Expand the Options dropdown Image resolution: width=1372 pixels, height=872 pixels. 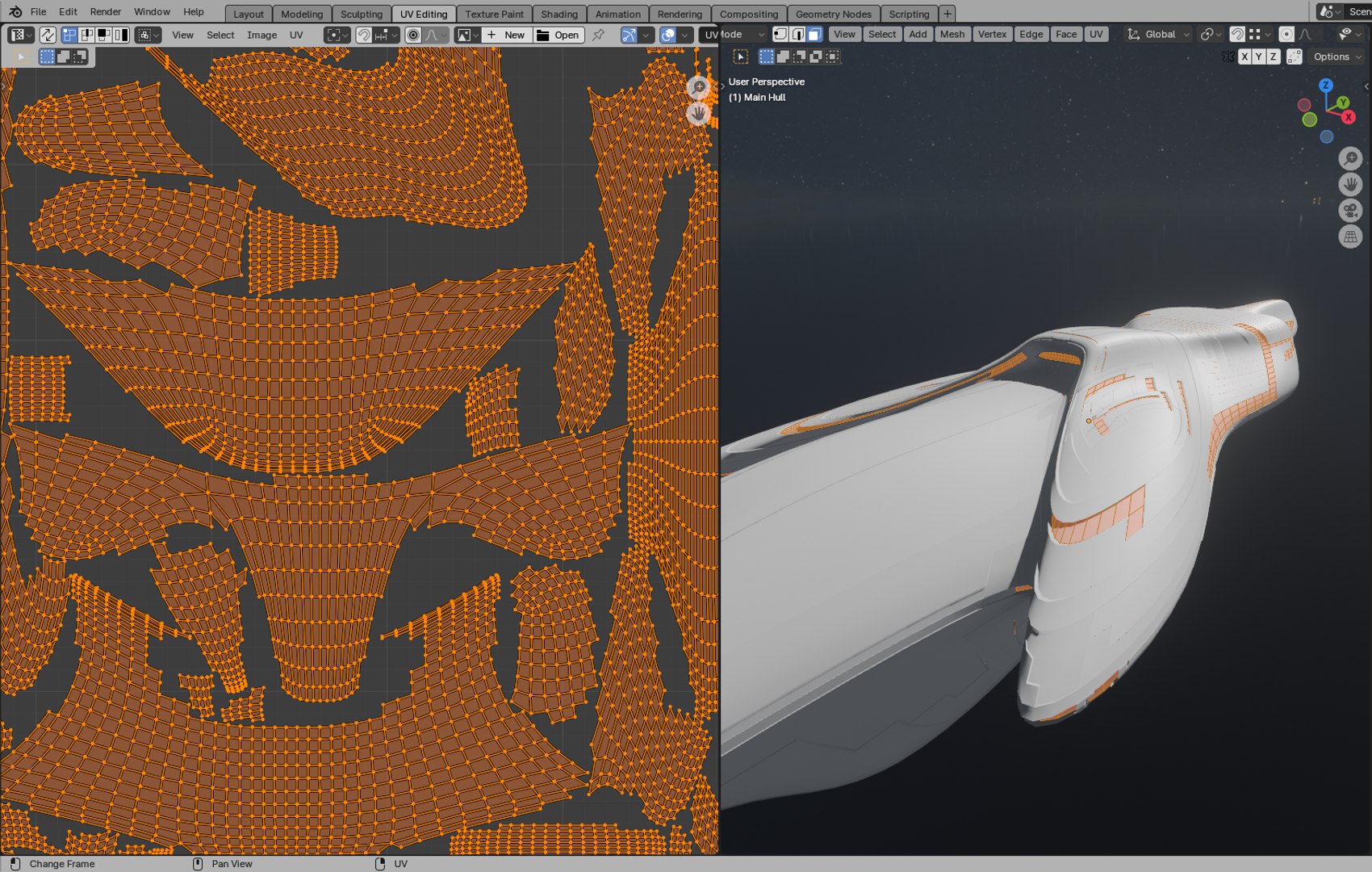(1337, 57)
